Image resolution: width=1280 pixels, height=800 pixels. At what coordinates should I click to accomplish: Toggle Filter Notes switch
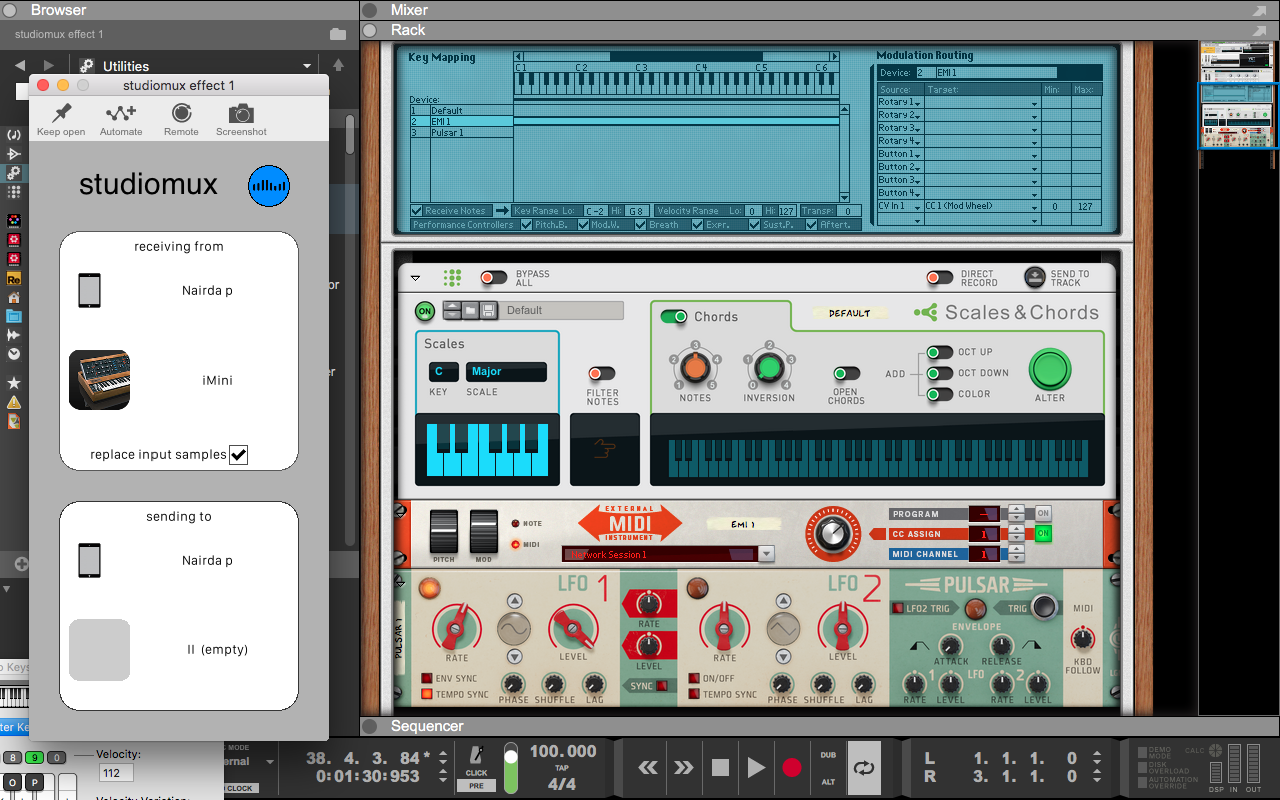(602, 374)
